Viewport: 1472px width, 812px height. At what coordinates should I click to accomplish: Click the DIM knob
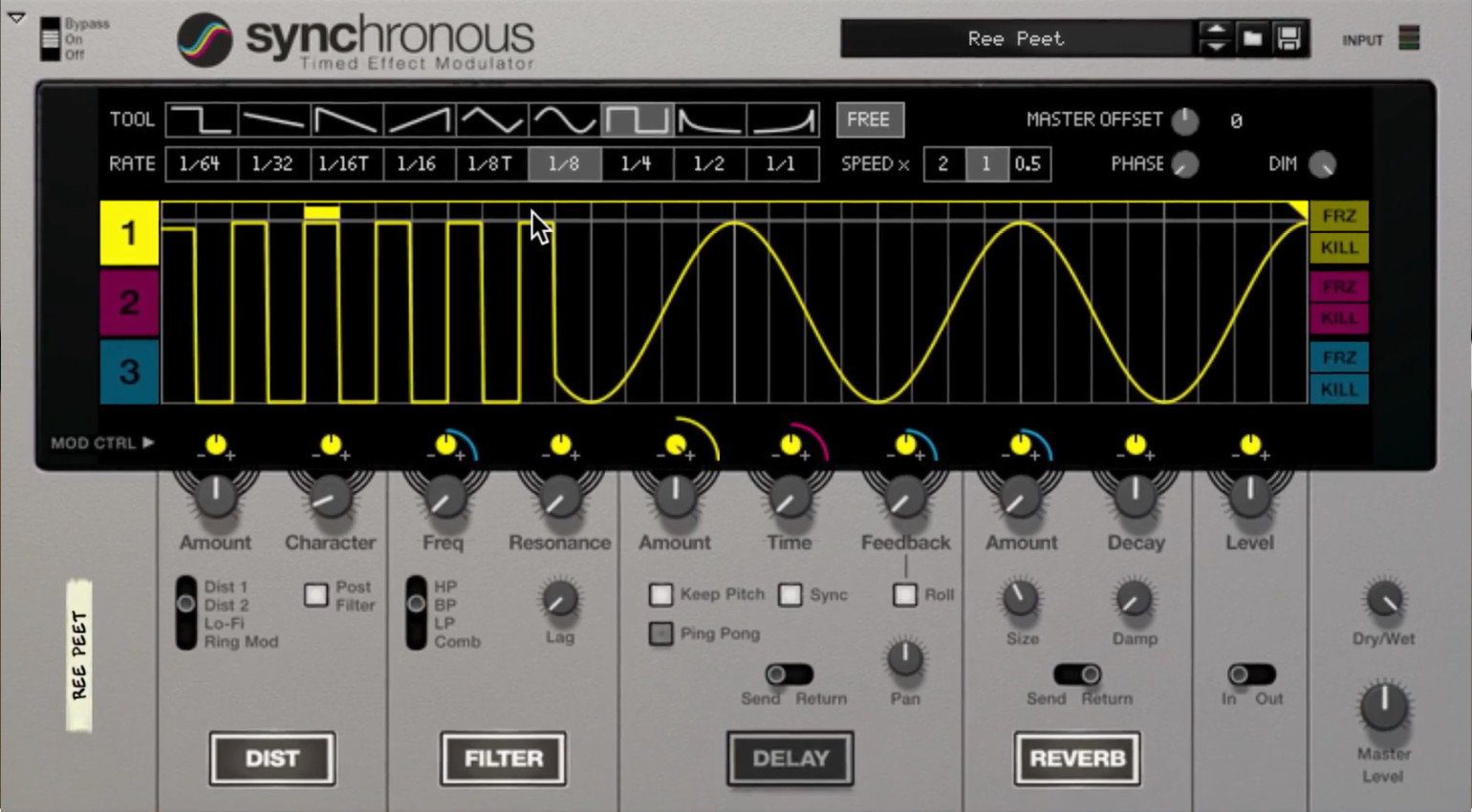[x=1322, y=164]
